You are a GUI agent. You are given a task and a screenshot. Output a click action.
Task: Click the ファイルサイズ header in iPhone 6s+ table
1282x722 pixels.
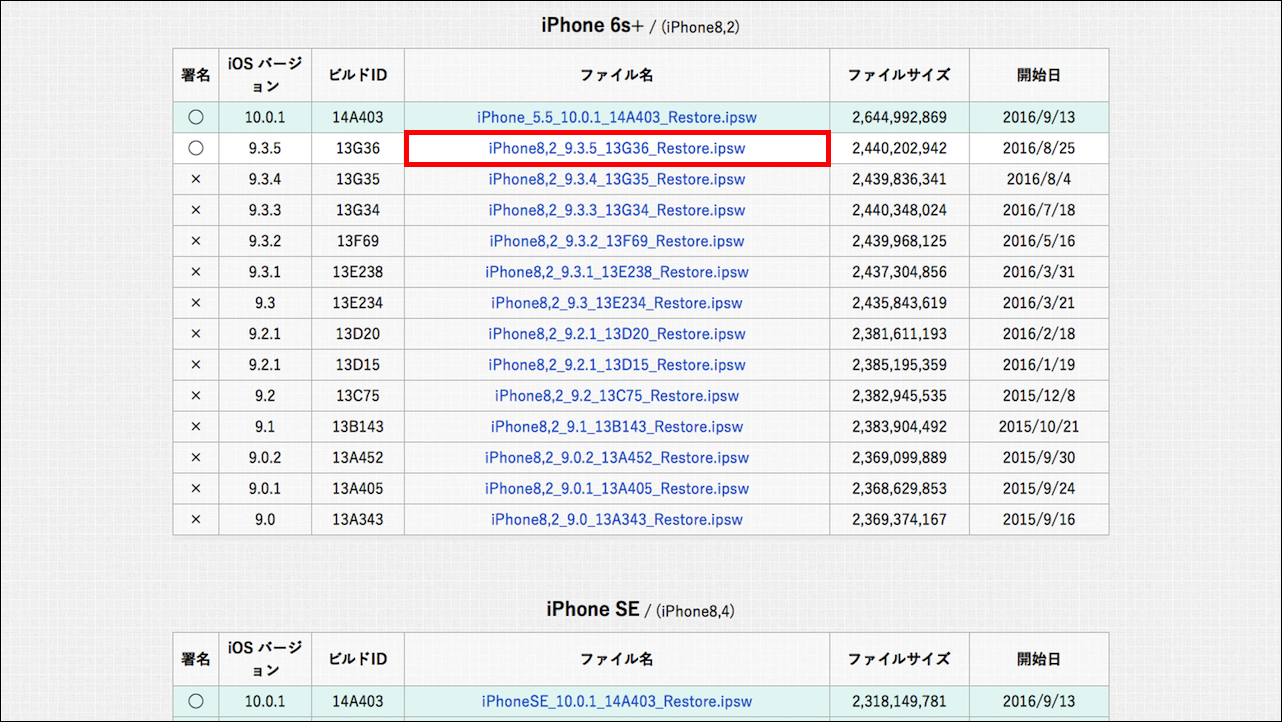(899, 75)
